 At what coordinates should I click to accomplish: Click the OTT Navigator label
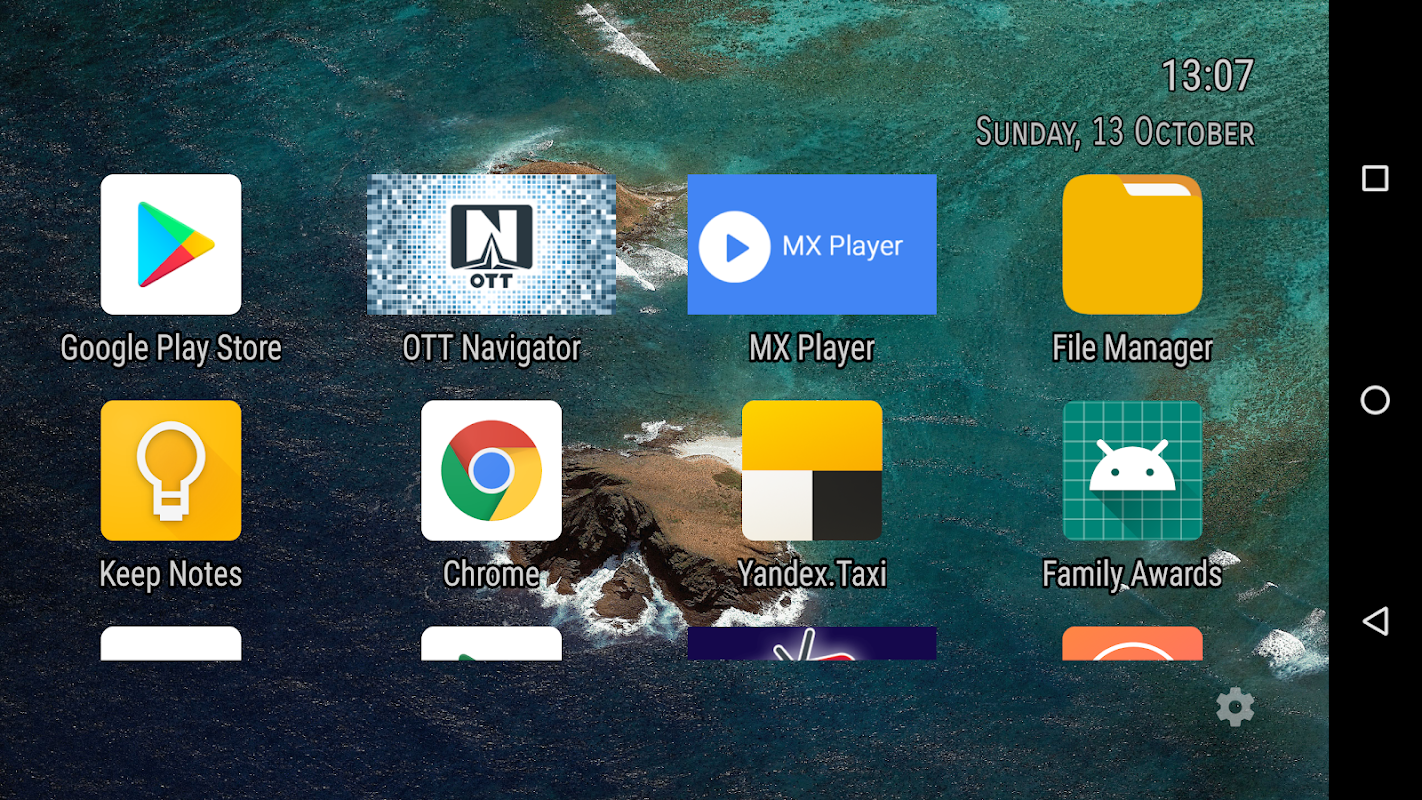(491, 348)
